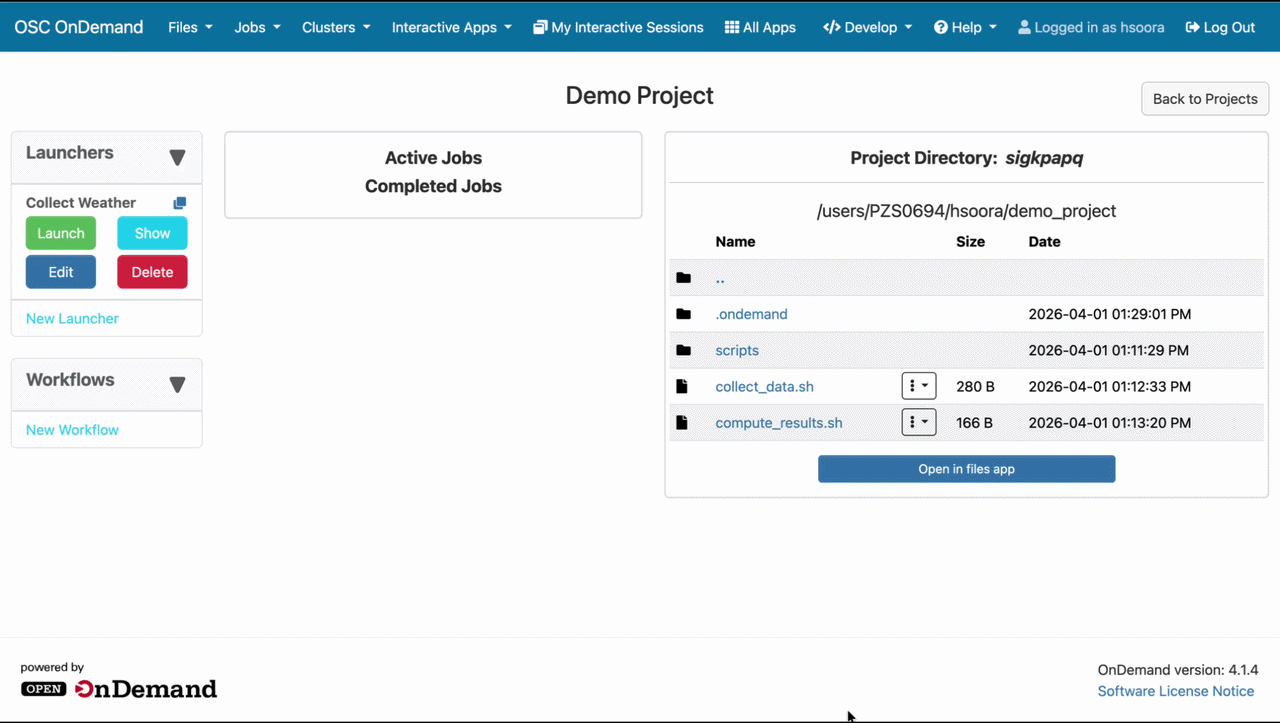Open the kebab menu for compute_results.sh
1280x723 pixels.
coord(918,422)
